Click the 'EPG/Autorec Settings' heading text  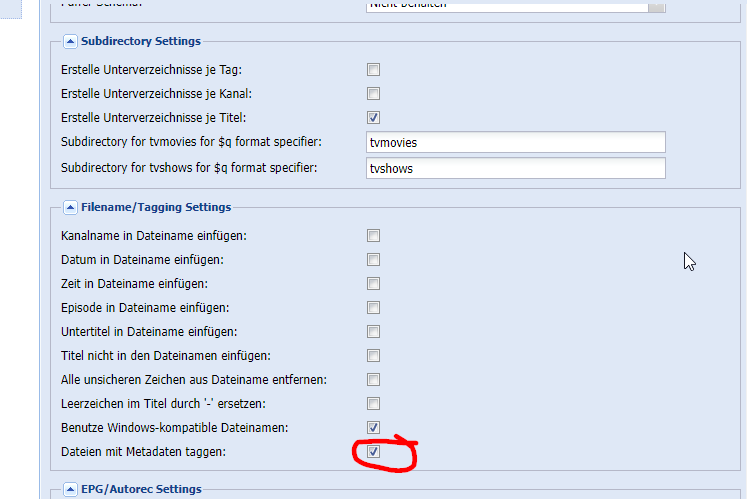(141, 489)
